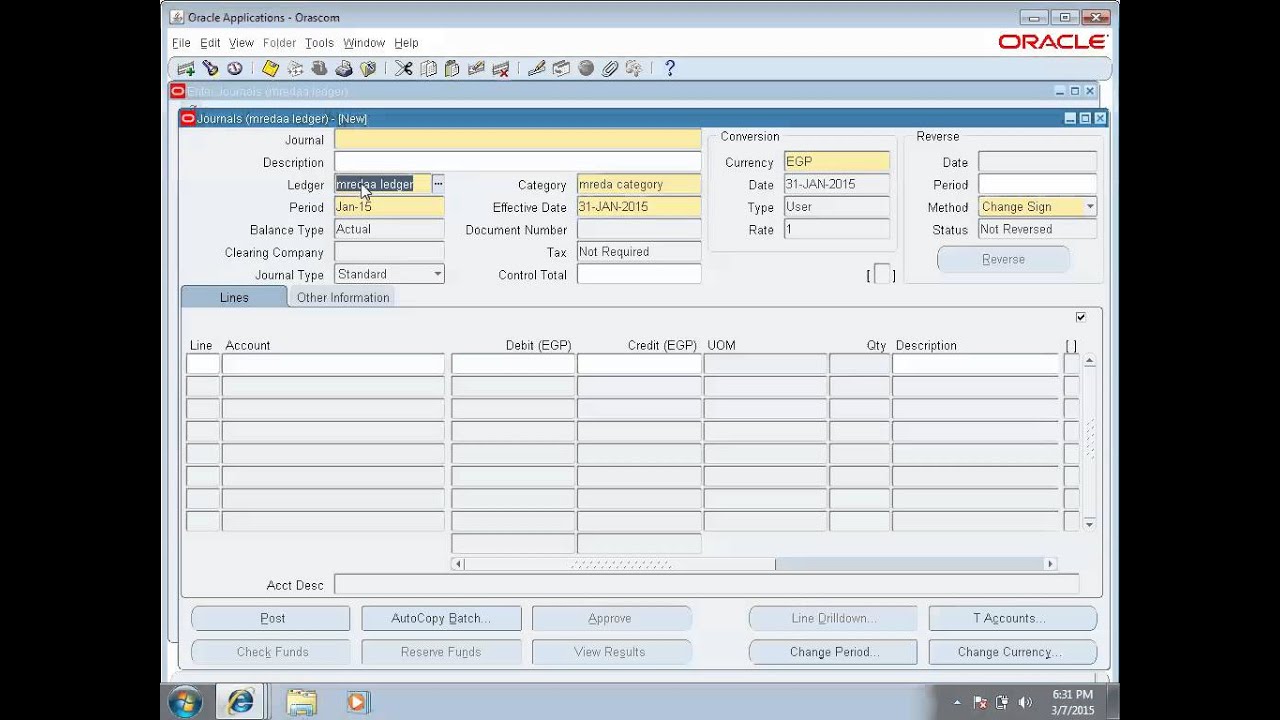
Task: Click the Print toolbar icon
Action: coord(344,68)
